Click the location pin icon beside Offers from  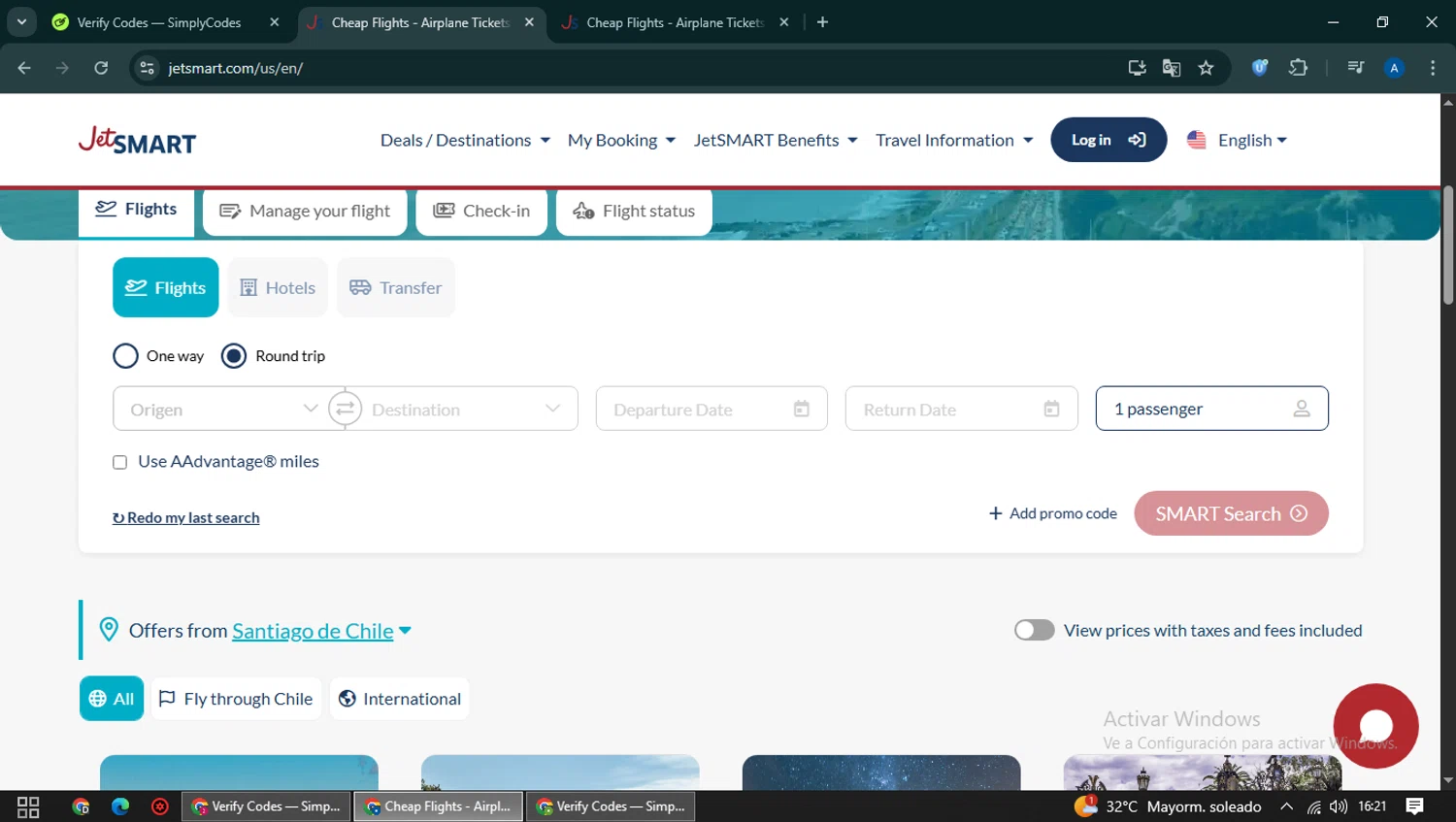109,630
